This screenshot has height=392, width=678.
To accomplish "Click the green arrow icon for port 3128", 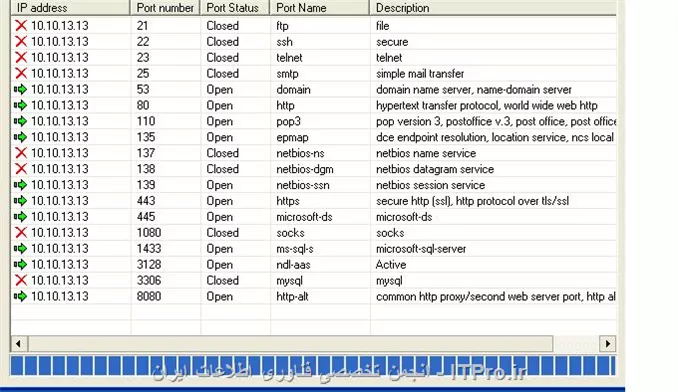I will 20,265.
